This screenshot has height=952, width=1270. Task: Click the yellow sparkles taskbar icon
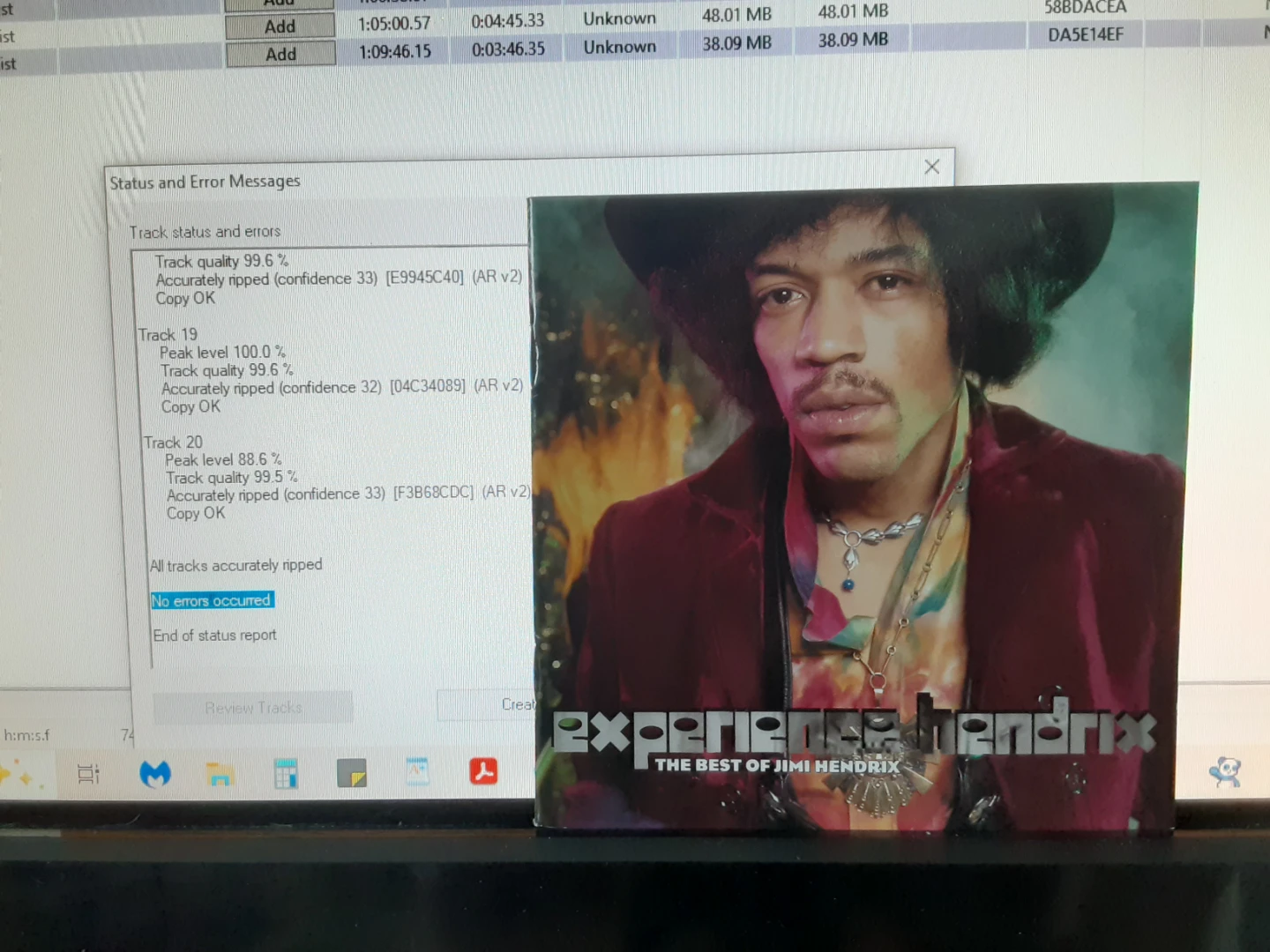18,776
